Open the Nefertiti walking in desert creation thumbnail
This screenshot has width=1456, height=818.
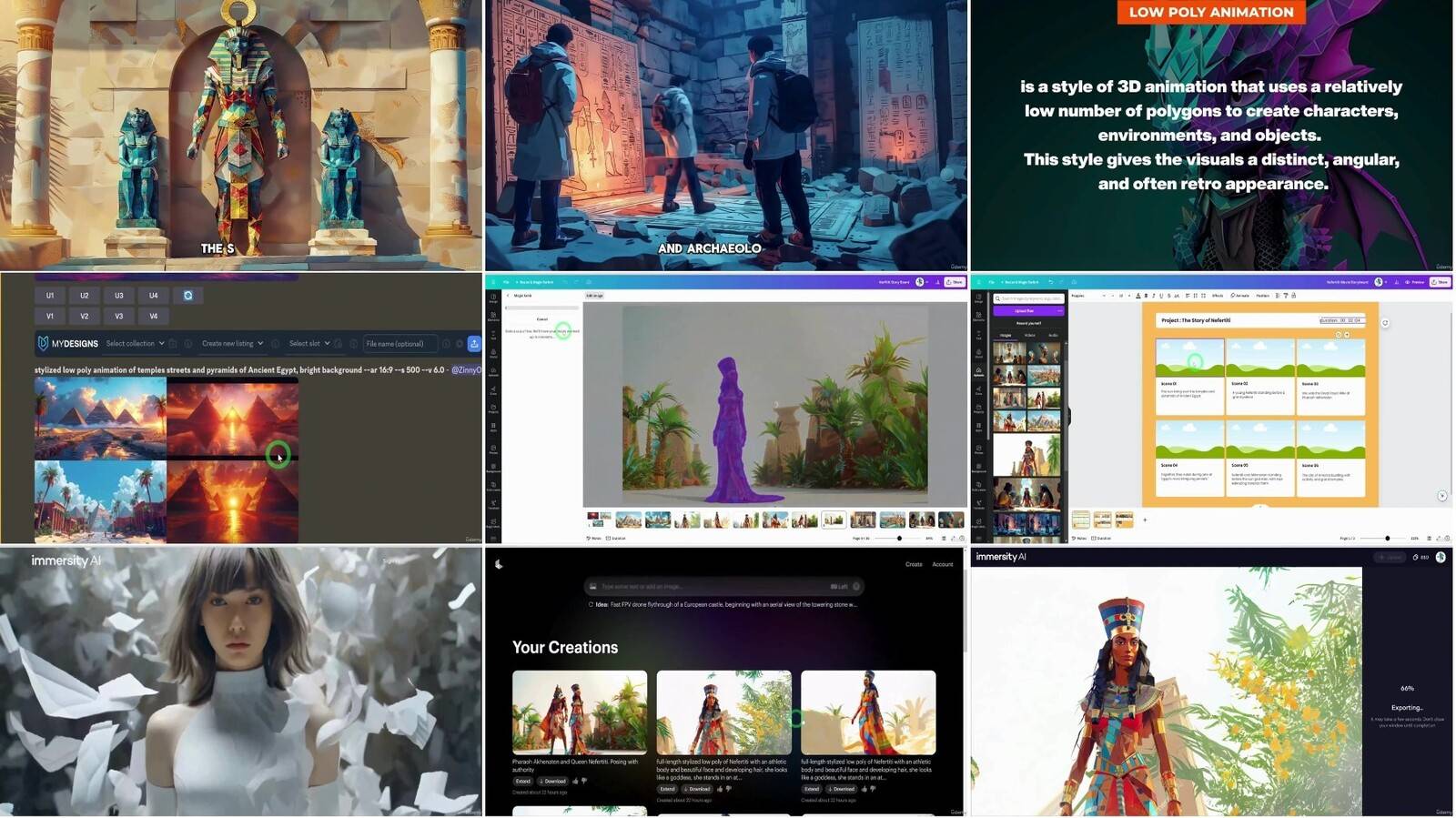(868, 712)
